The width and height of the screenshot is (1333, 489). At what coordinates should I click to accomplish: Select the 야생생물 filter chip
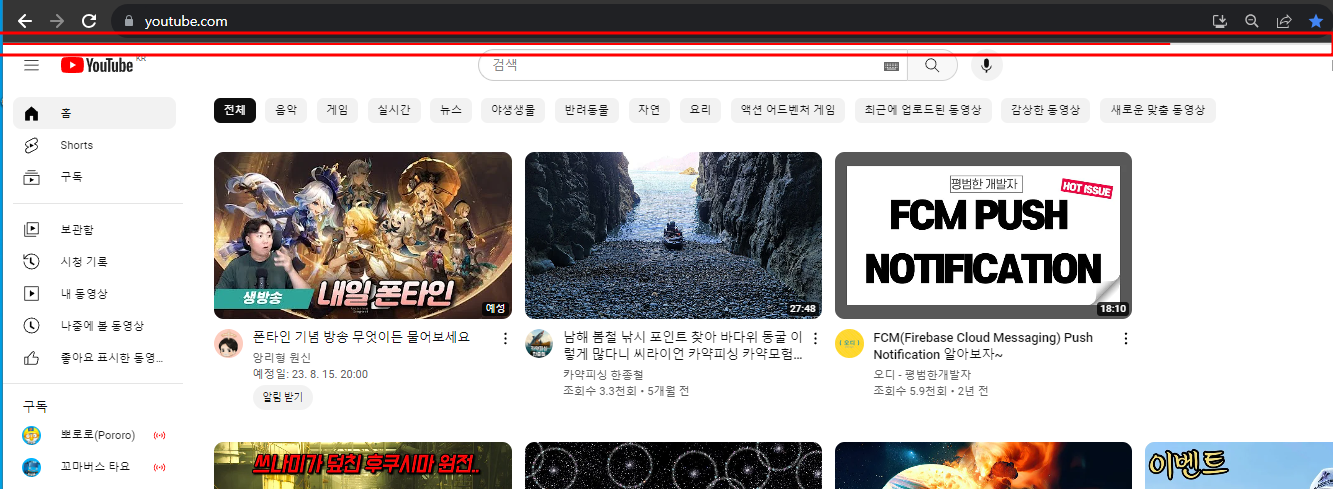(513, 110)
